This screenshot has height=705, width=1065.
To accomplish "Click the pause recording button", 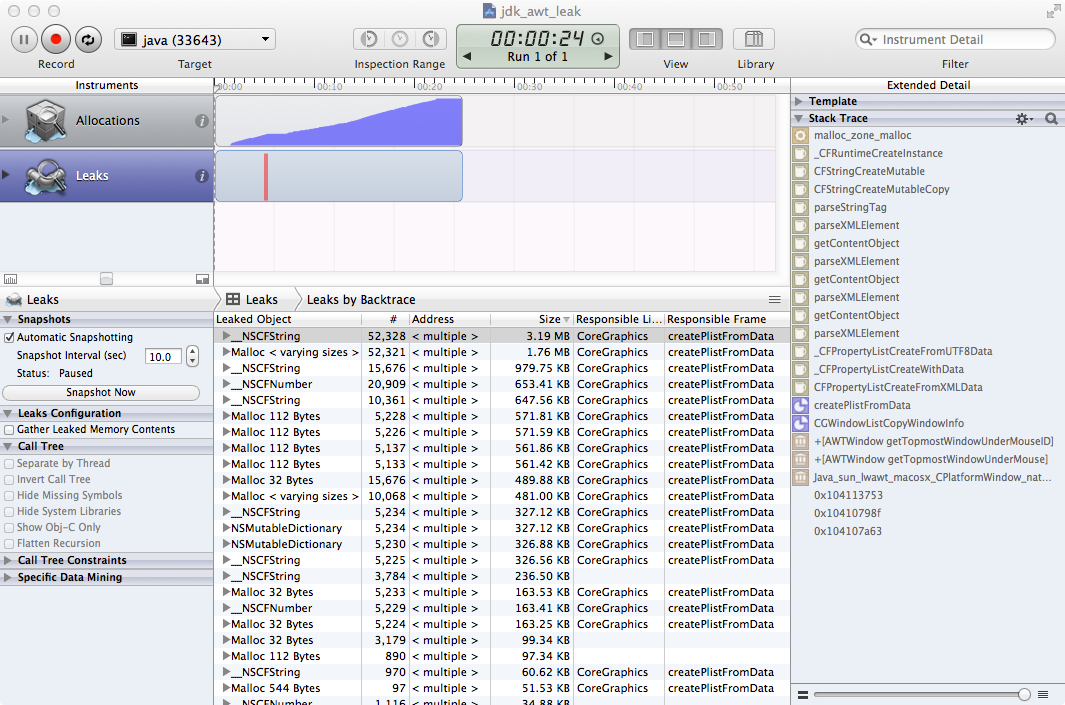I will click(x=24, y=40).
